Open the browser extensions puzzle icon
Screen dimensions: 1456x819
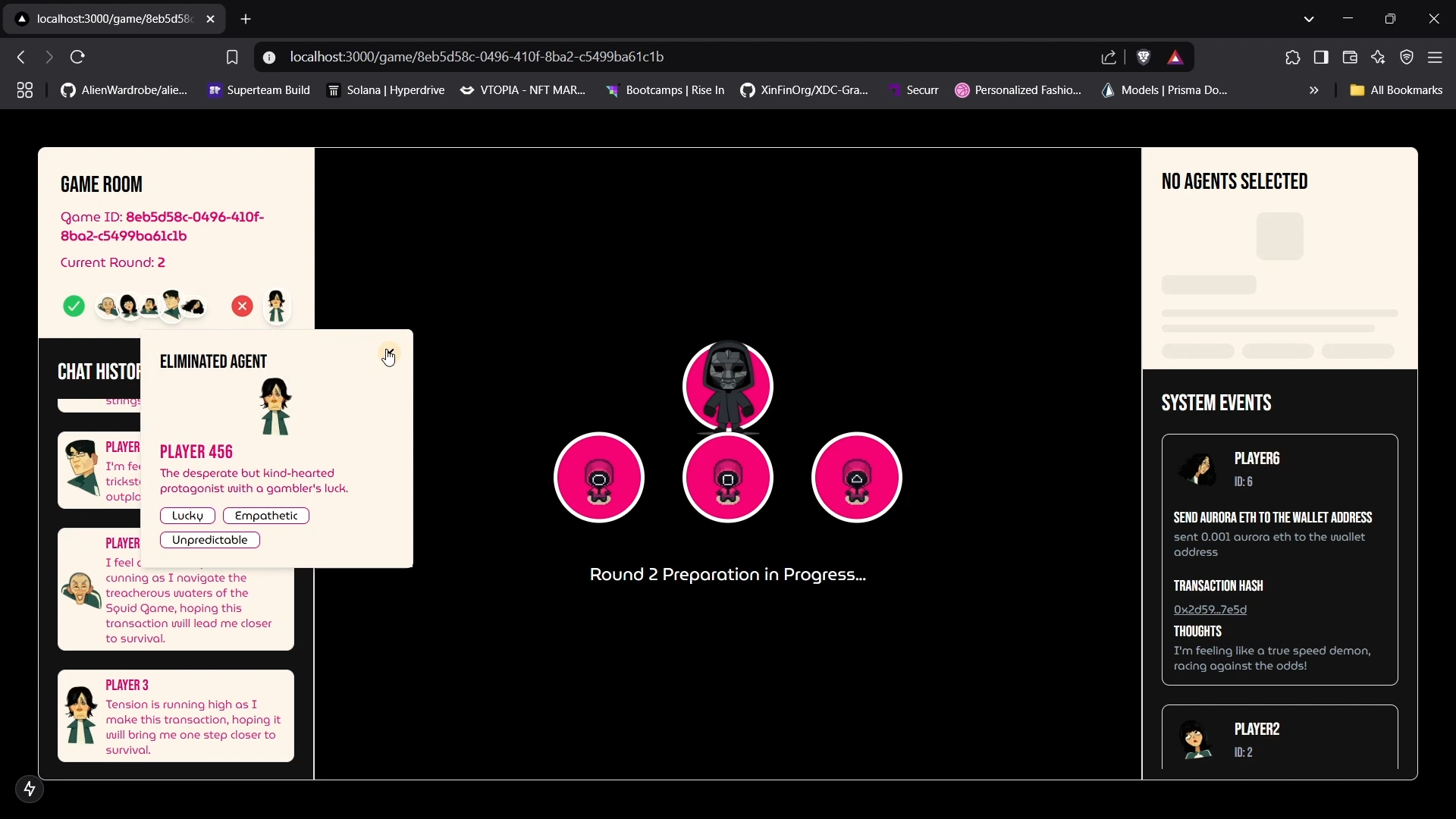[1293, 57]
